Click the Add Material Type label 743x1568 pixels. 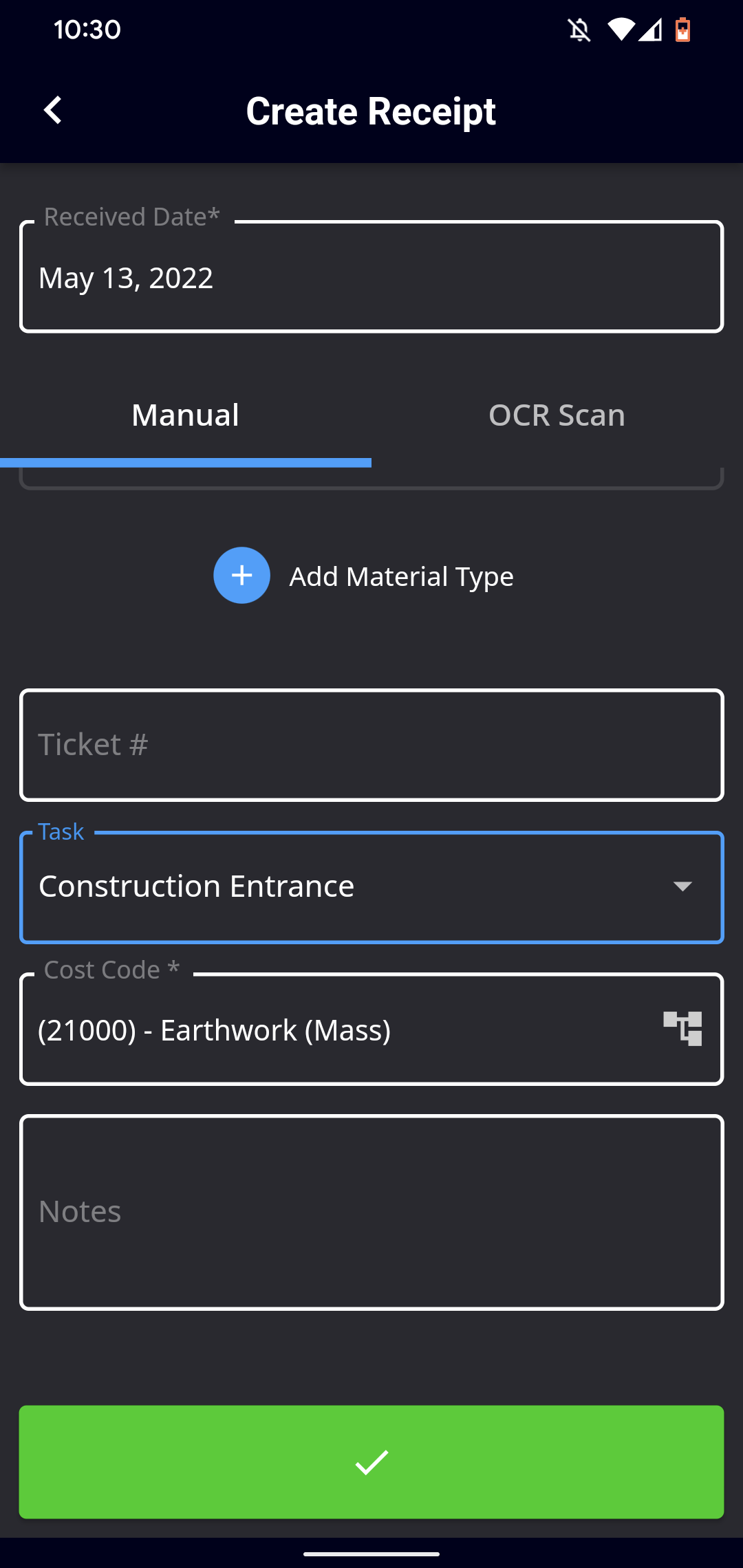(401, 576)
